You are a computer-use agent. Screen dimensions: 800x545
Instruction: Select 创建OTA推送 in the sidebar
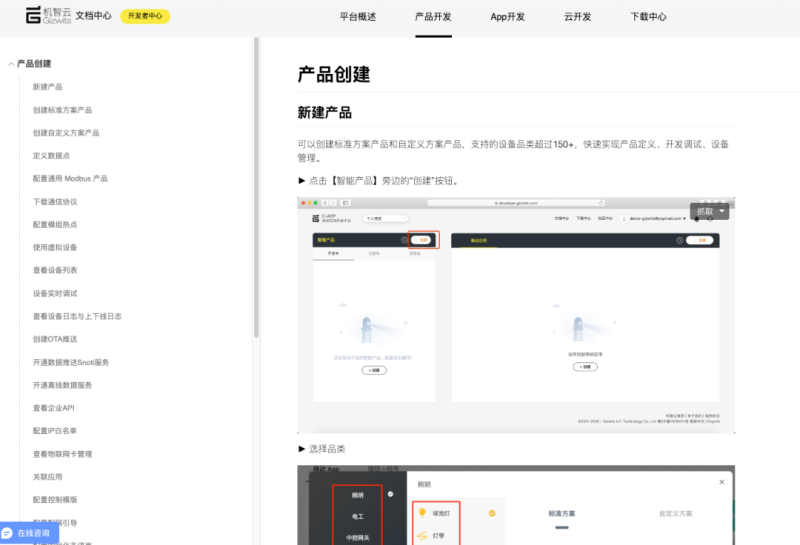pos(54,339)
